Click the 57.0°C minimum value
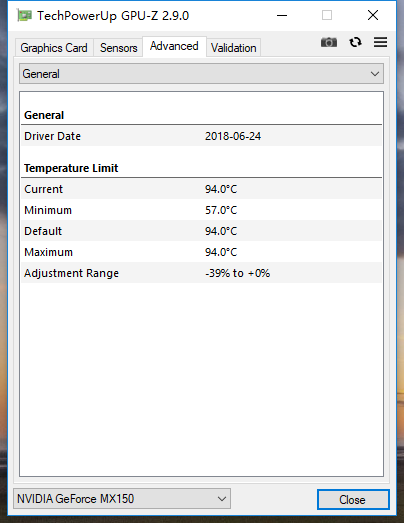Viewport: 404px width, 523px height. pyautogui.click(x=221, y=210)
